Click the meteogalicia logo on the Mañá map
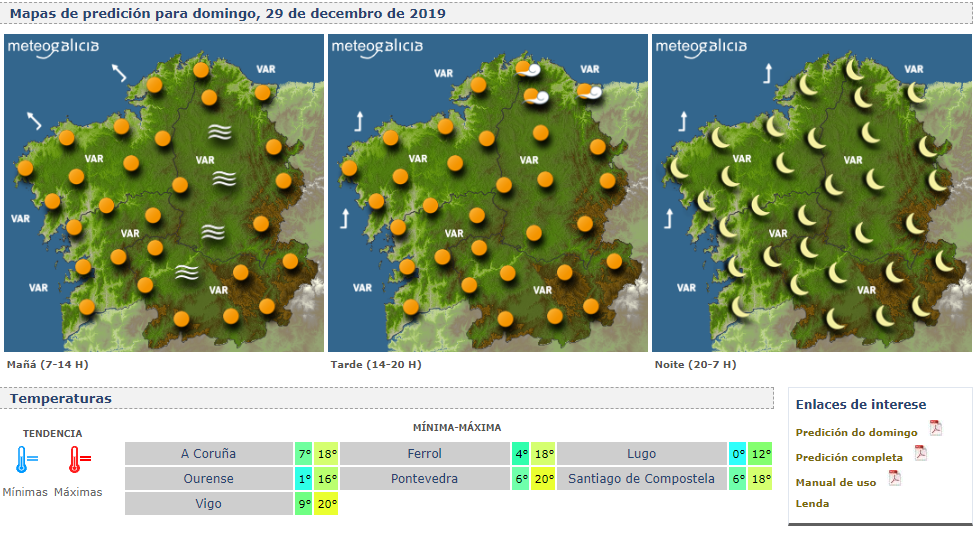This screenshot has height=534, width=973. [x=53, y=48]
